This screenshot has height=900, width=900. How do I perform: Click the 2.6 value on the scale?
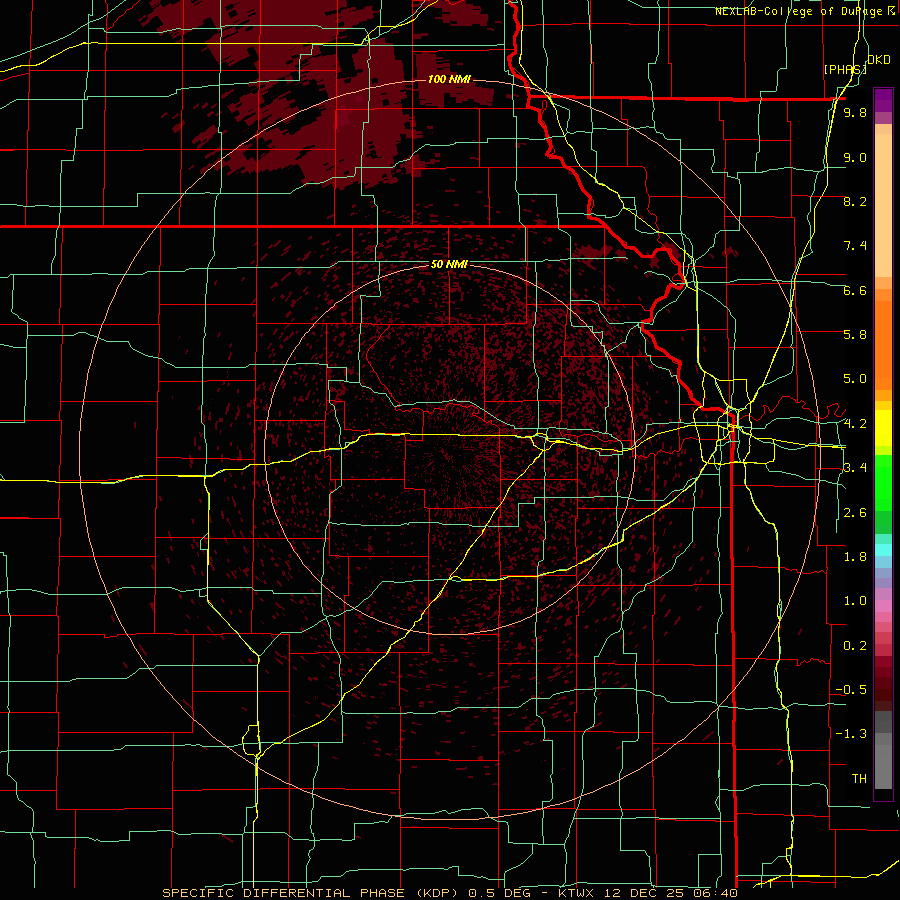[x=855, y=513]
